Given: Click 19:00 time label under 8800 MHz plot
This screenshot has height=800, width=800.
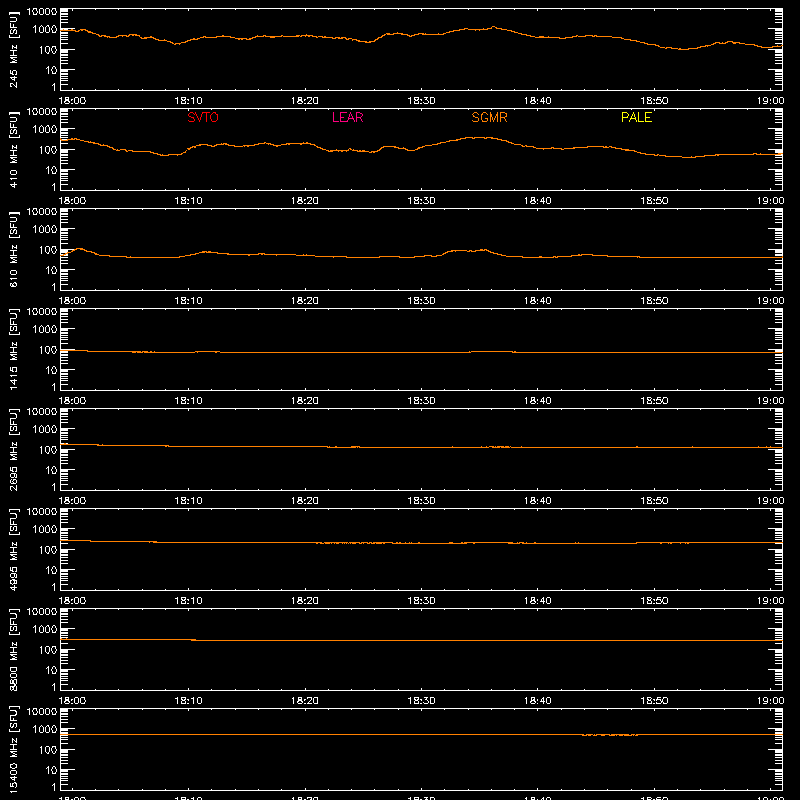Looking at the screenshot, I should (x=770, y=701).
